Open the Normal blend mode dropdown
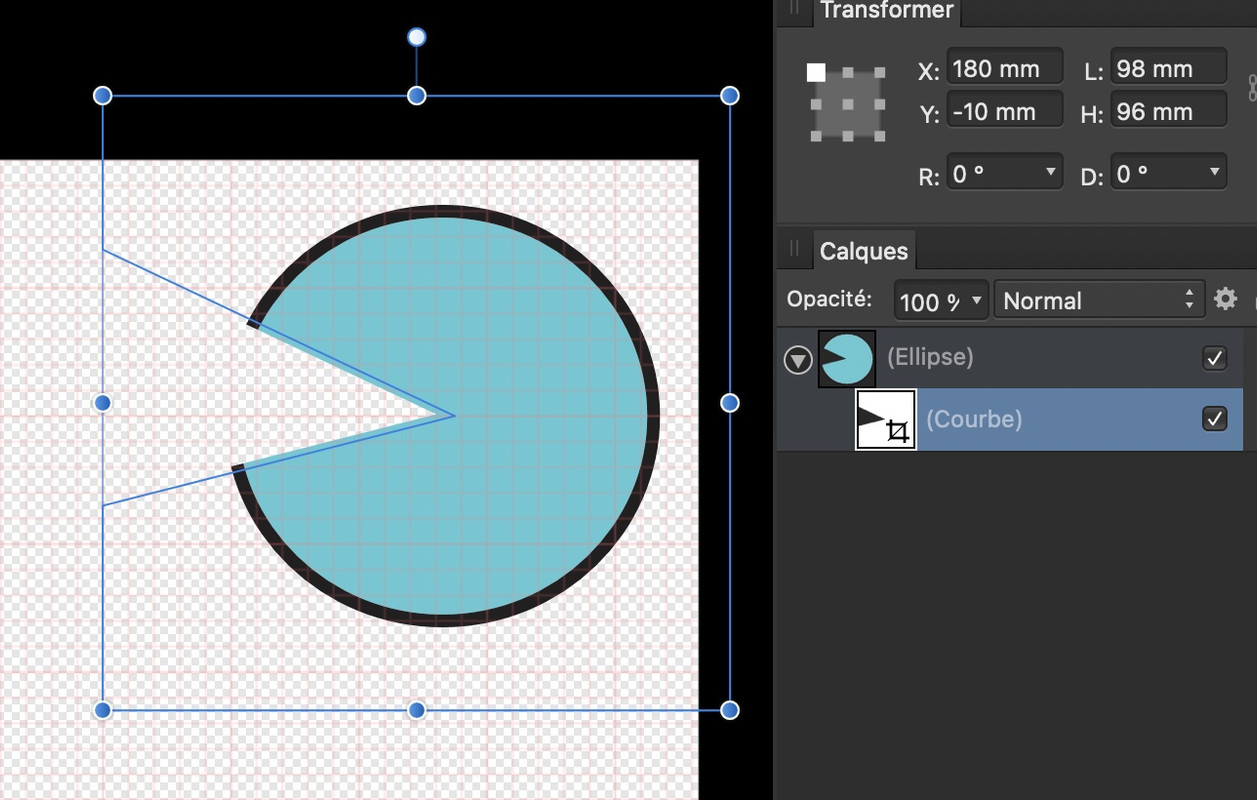1257x800 pixels. 1099,300
